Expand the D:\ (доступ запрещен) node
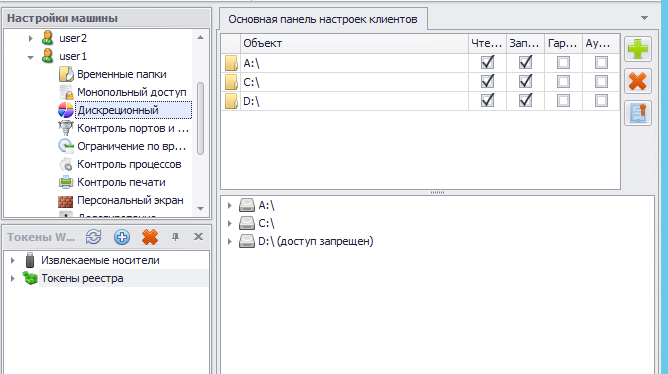Image resolution: width=668 pixels, height=374 pixels. click(230, 242)
